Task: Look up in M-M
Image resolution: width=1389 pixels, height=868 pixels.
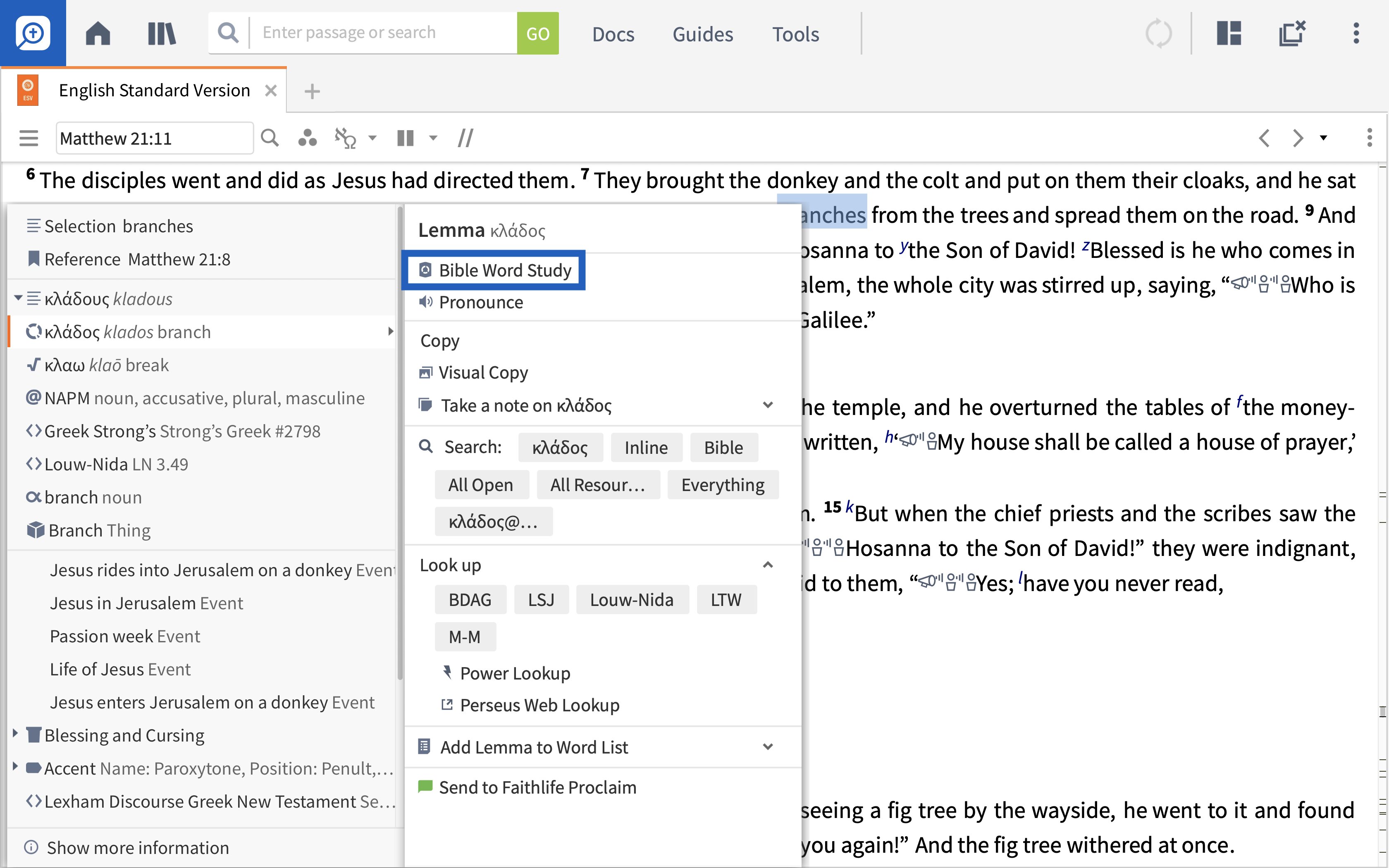Action: click(x=465, y=637)
